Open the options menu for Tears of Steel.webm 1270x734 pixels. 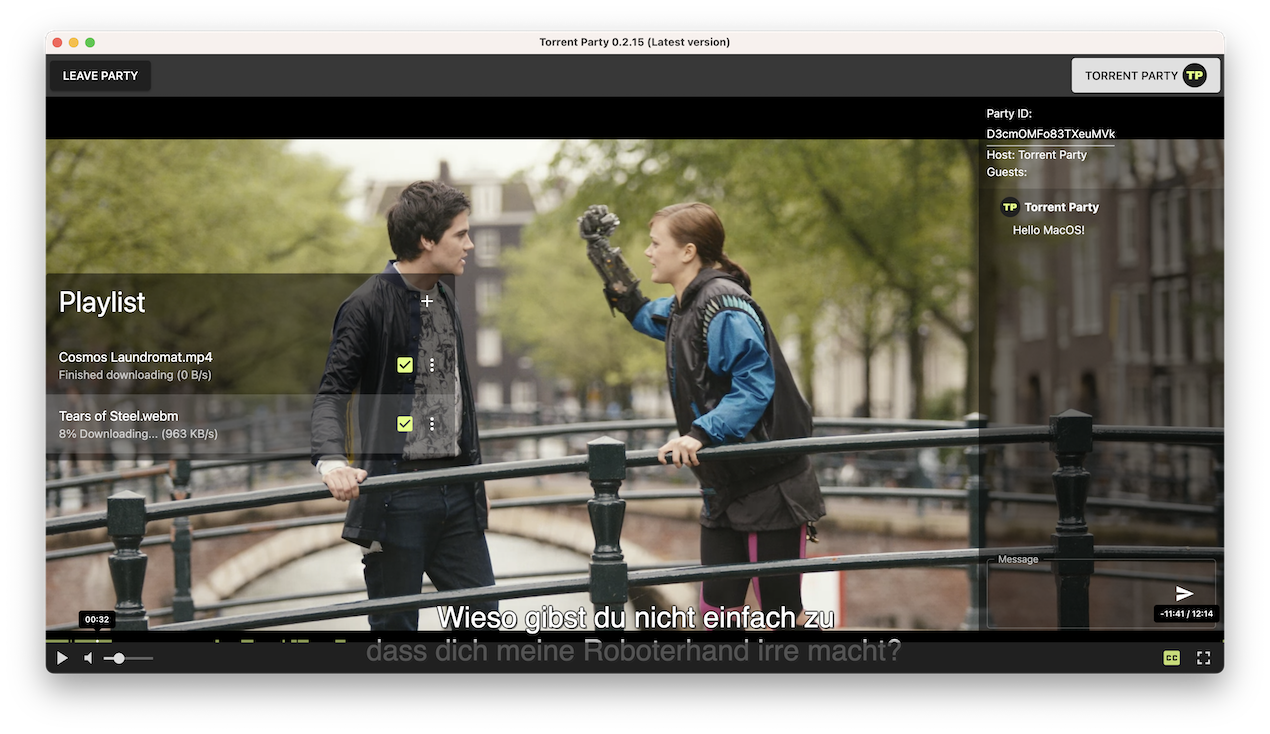point(432,424)
